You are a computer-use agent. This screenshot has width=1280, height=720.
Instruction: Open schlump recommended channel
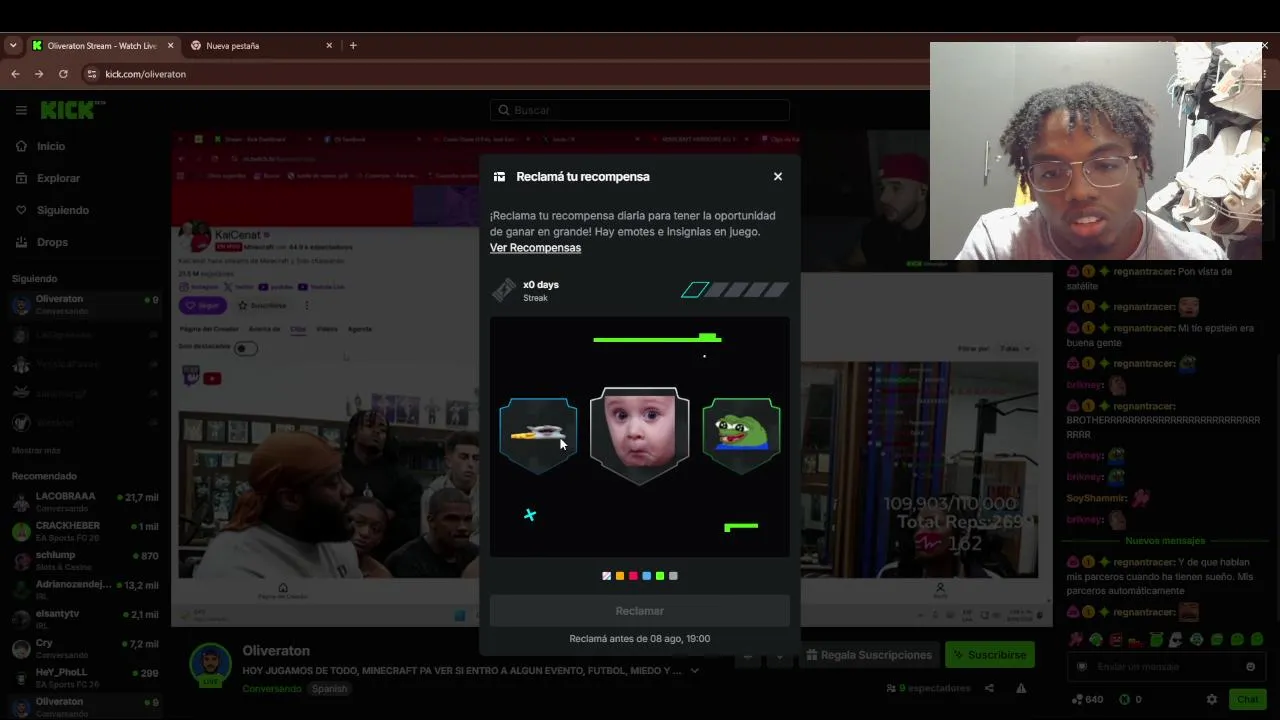84,560
